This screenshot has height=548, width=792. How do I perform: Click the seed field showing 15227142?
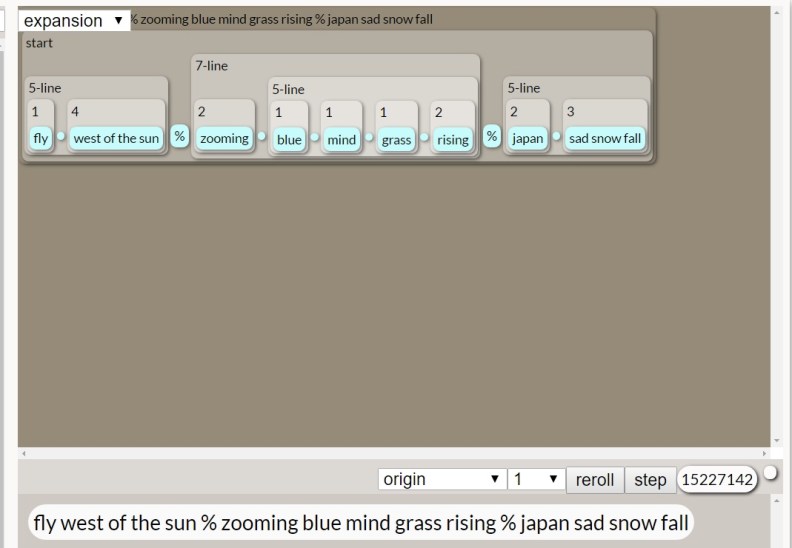[x=716, y=480]
